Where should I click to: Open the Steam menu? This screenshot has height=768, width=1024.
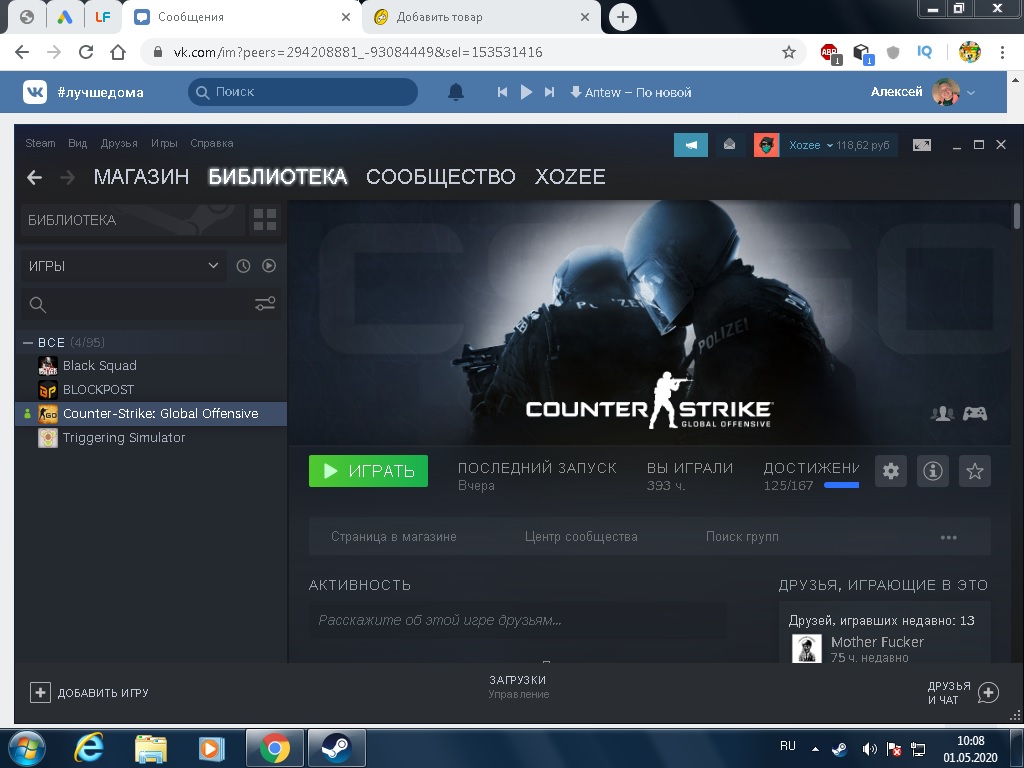[40, 143]
